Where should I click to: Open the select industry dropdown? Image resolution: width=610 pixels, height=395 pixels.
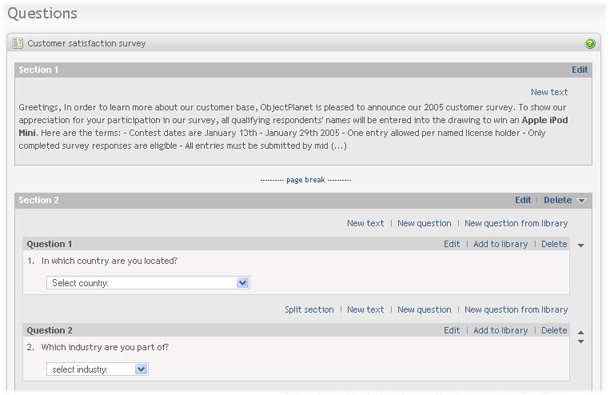click(97, 369)
